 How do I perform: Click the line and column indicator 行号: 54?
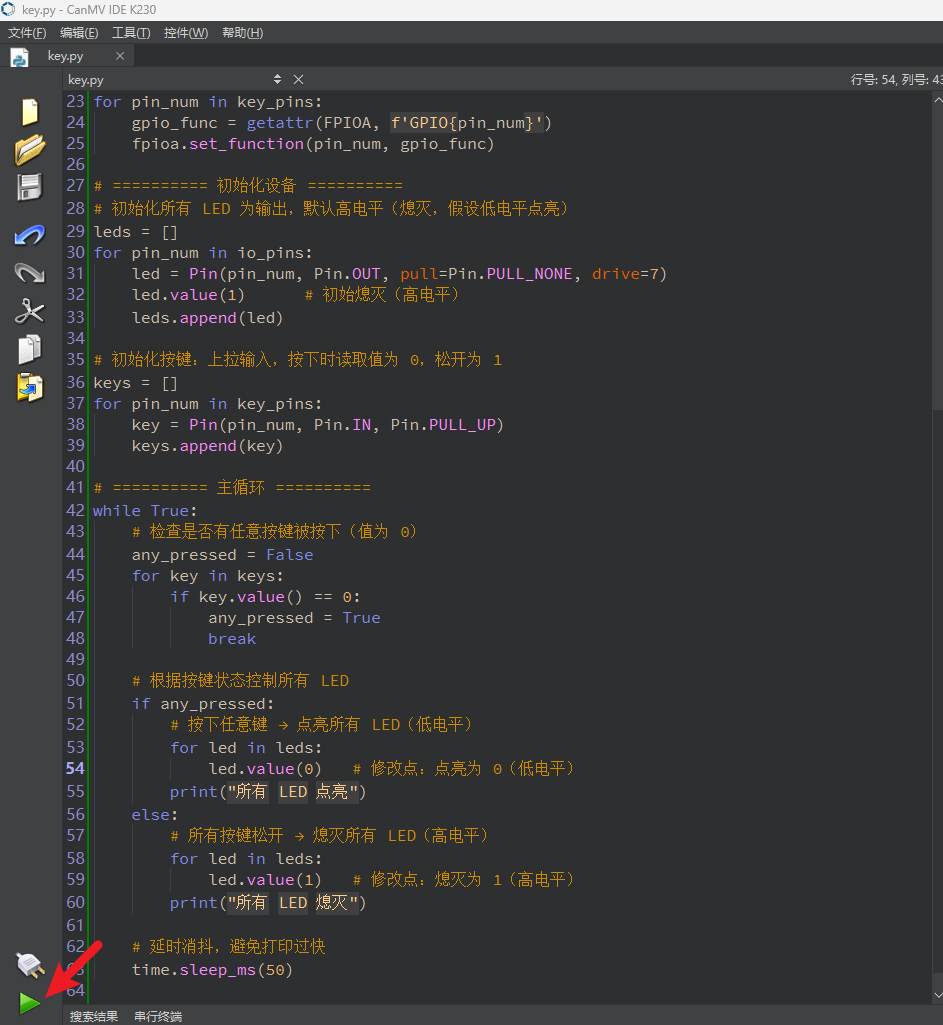tap(896, 79)
